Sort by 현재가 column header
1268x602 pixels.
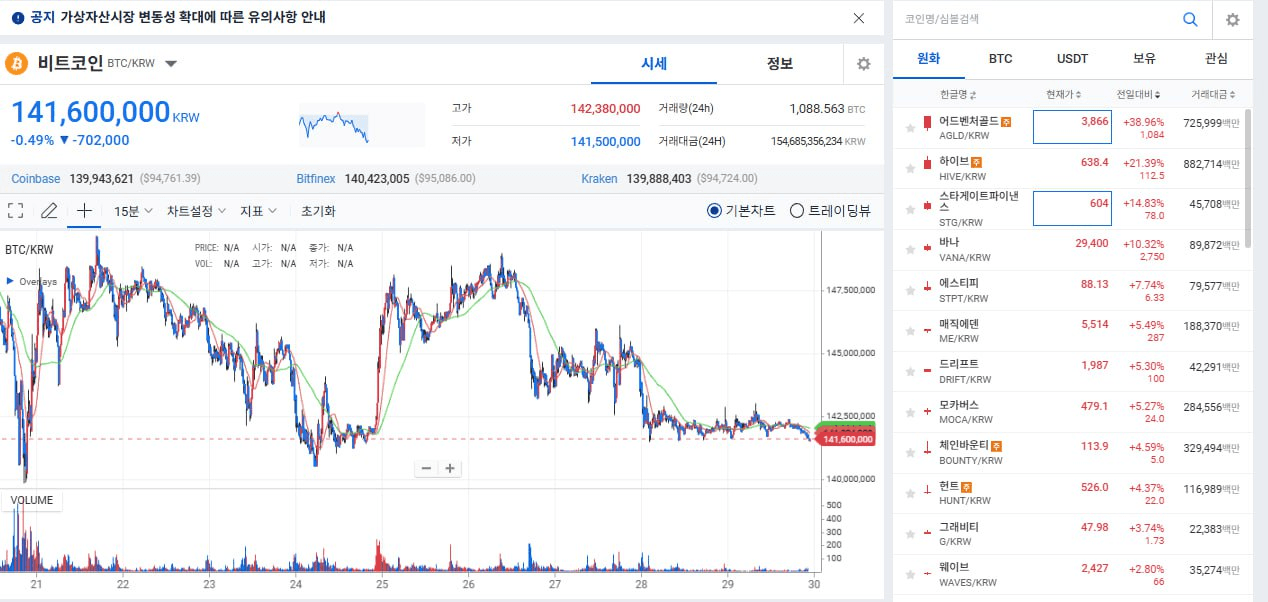pyautogui.click(x=1063, y=95)
